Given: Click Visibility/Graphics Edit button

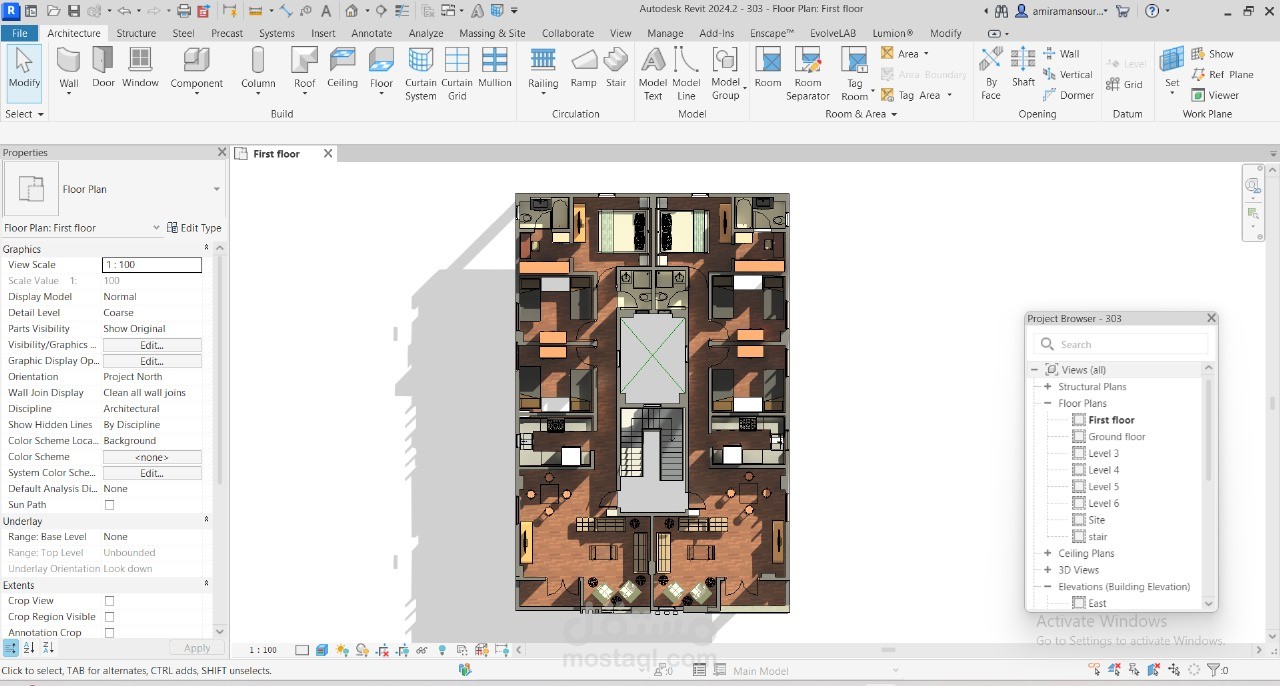Looking at the screenshot, I should pos(152,345).
